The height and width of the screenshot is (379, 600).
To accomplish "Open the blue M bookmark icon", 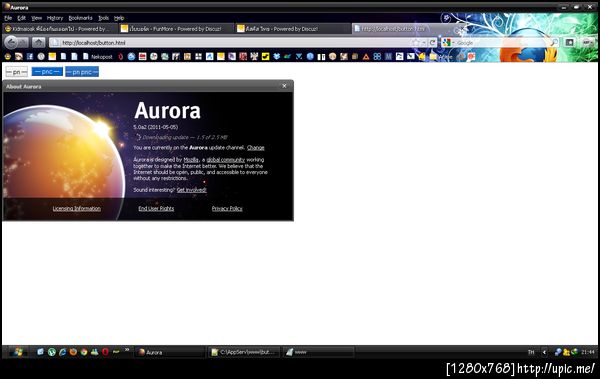I will click(388, 57).
